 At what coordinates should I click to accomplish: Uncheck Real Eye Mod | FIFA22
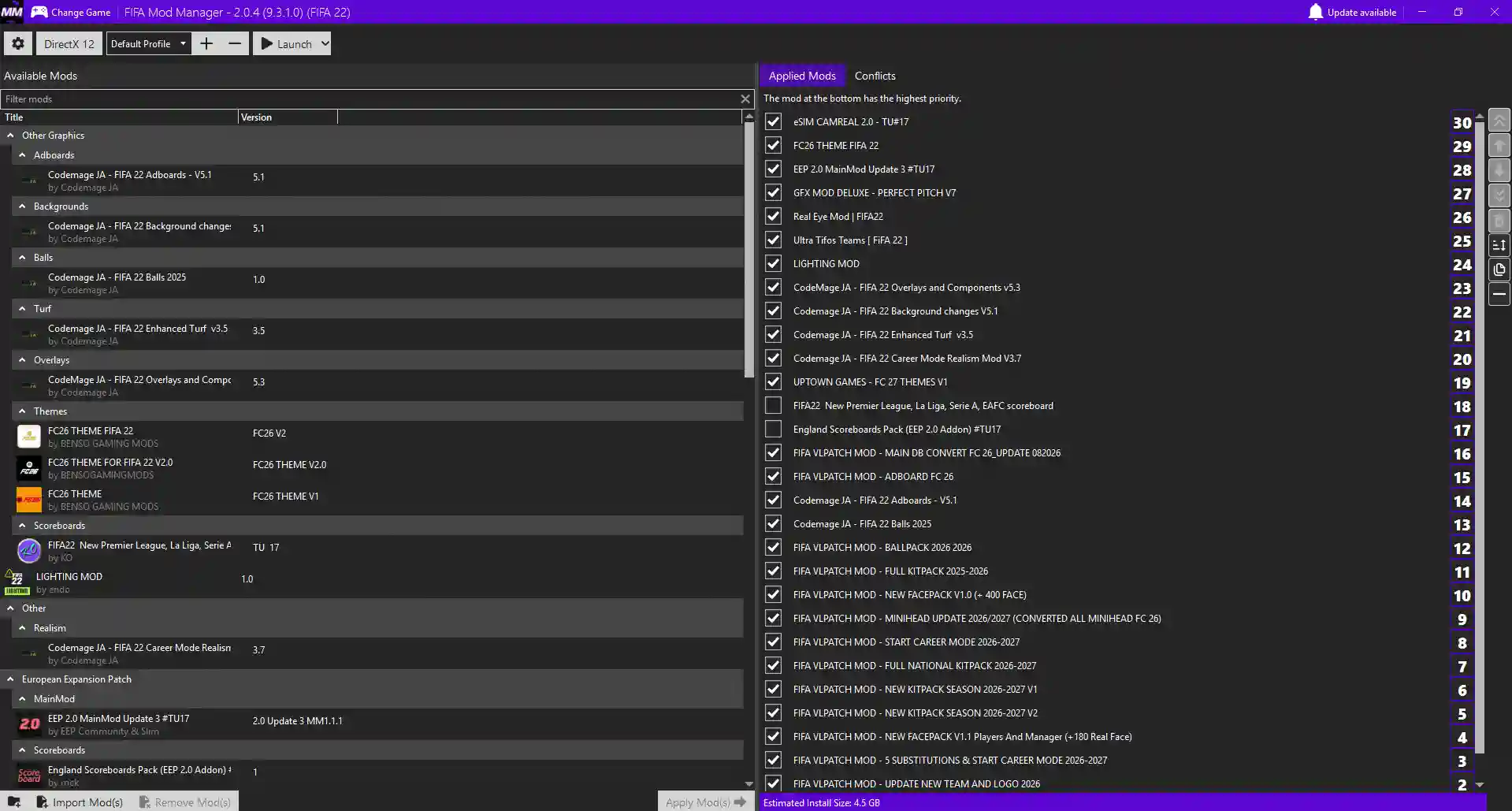[773, 216]
